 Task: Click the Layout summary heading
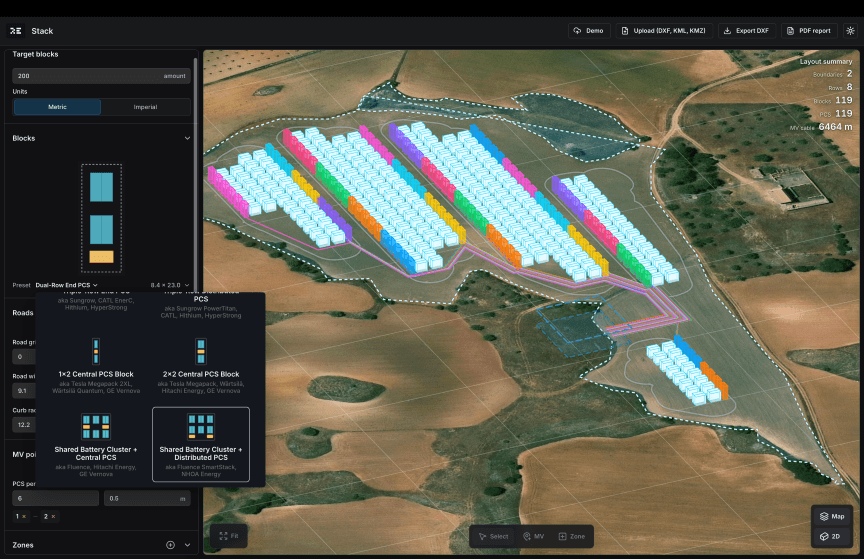(x=826, y=62)
